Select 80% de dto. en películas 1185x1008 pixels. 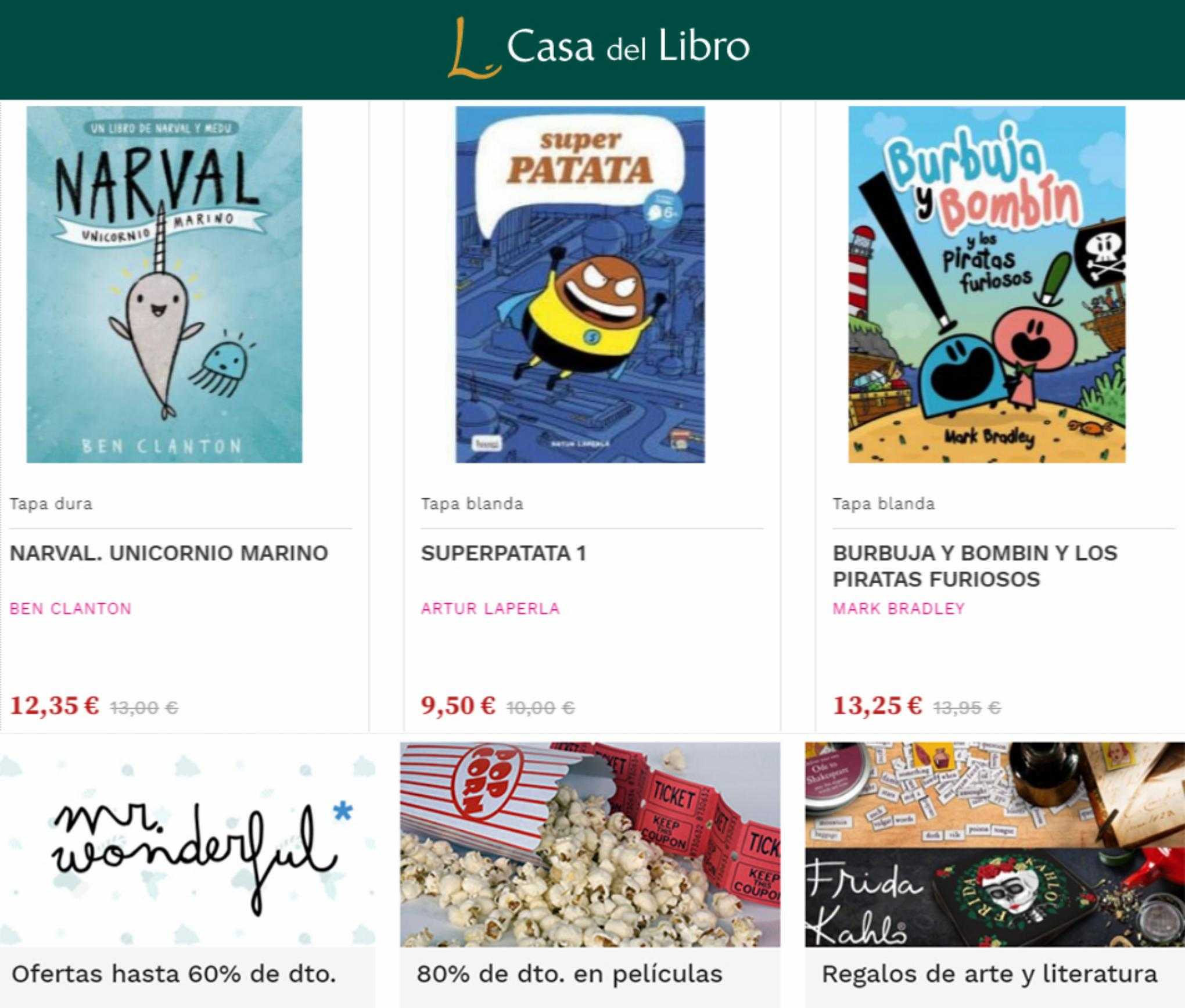tap(569, 974)
